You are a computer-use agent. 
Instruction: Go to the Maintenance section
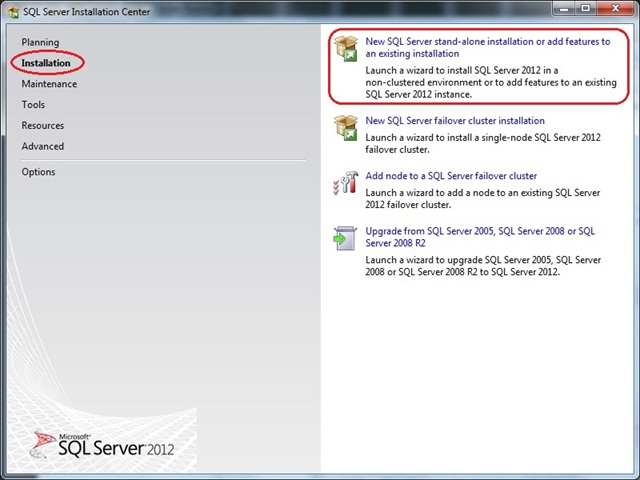pyautogui.click(x=49, y=84)
